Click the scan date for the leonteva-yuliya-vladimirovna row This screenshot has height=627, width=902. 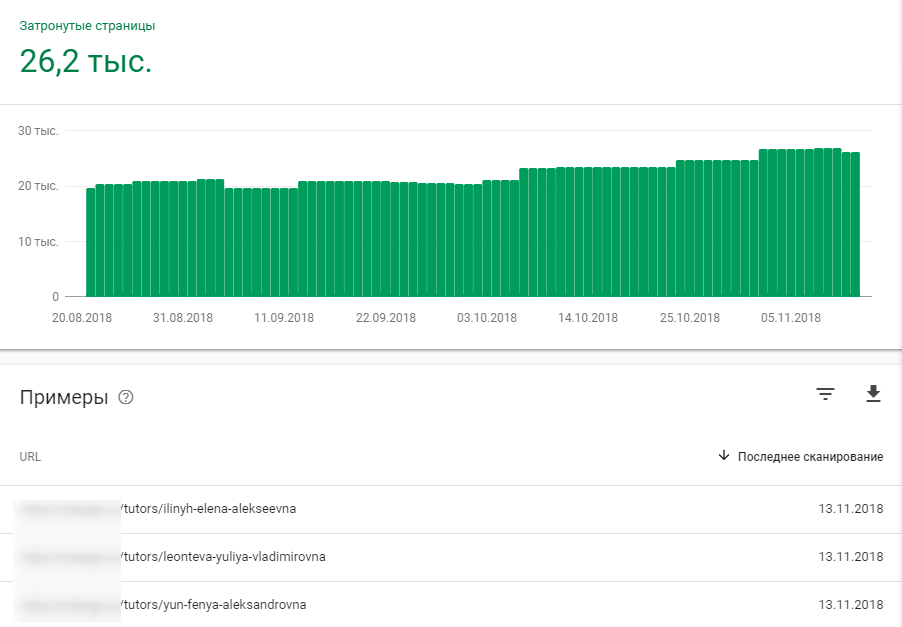click(850, 557)
